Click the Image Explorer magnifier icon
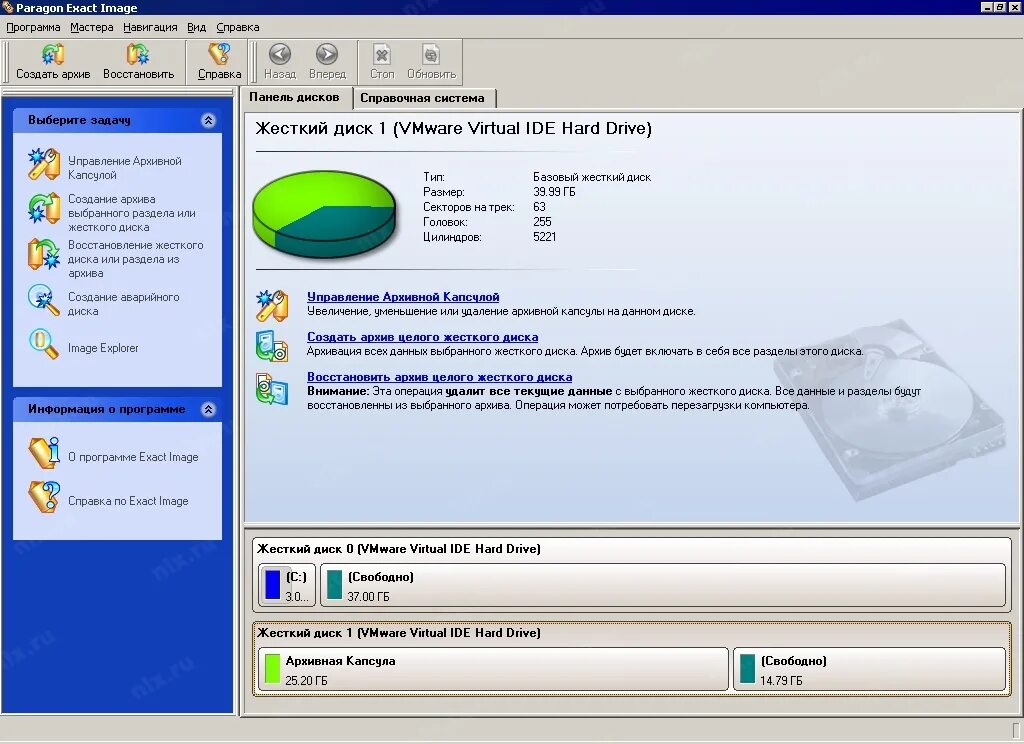This screenshot has width=1024, height=744. pos(44,344)
